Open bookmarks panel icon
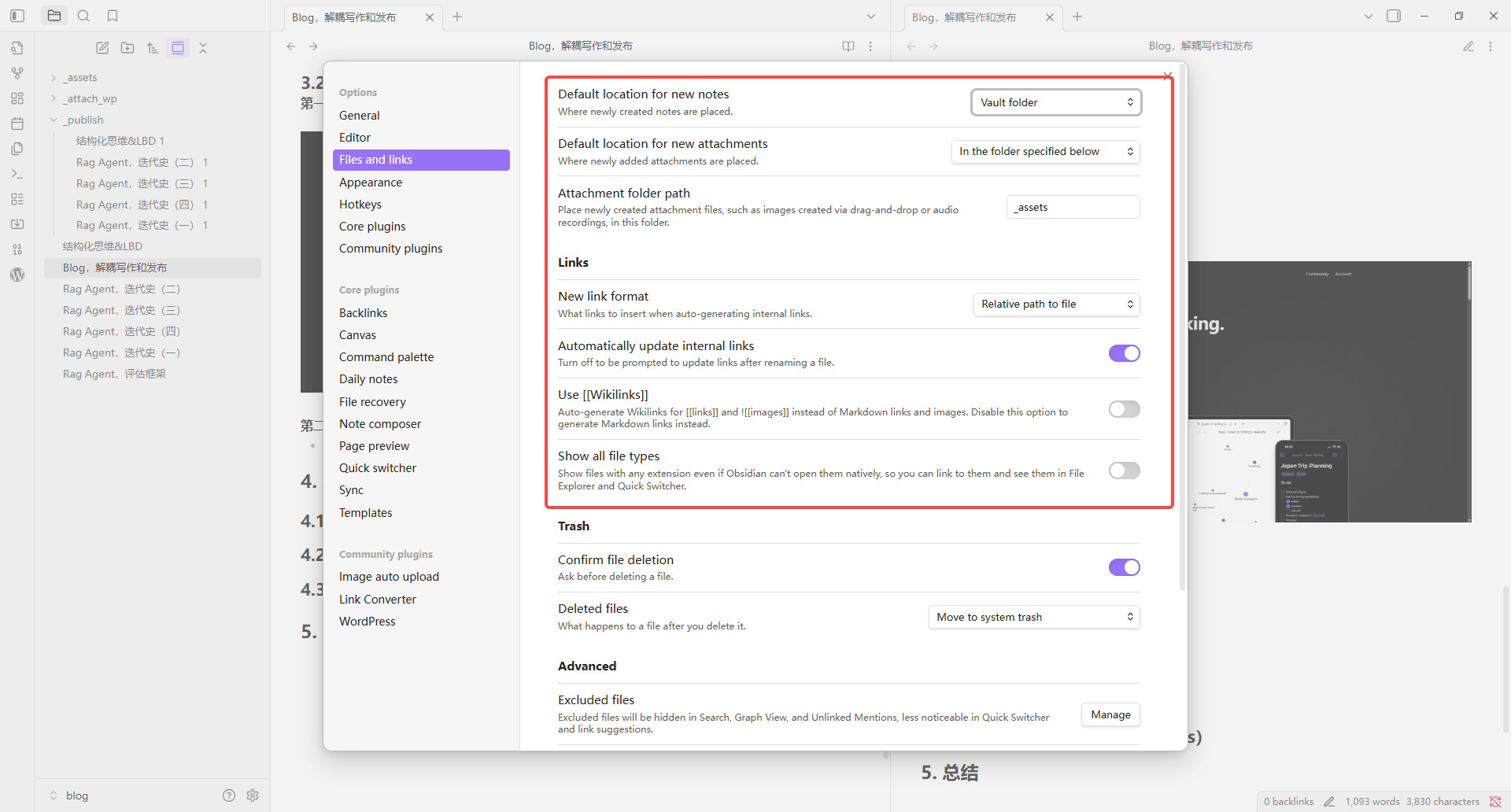The height and width of the screenshot is (812, 1511). click(113, 16)
